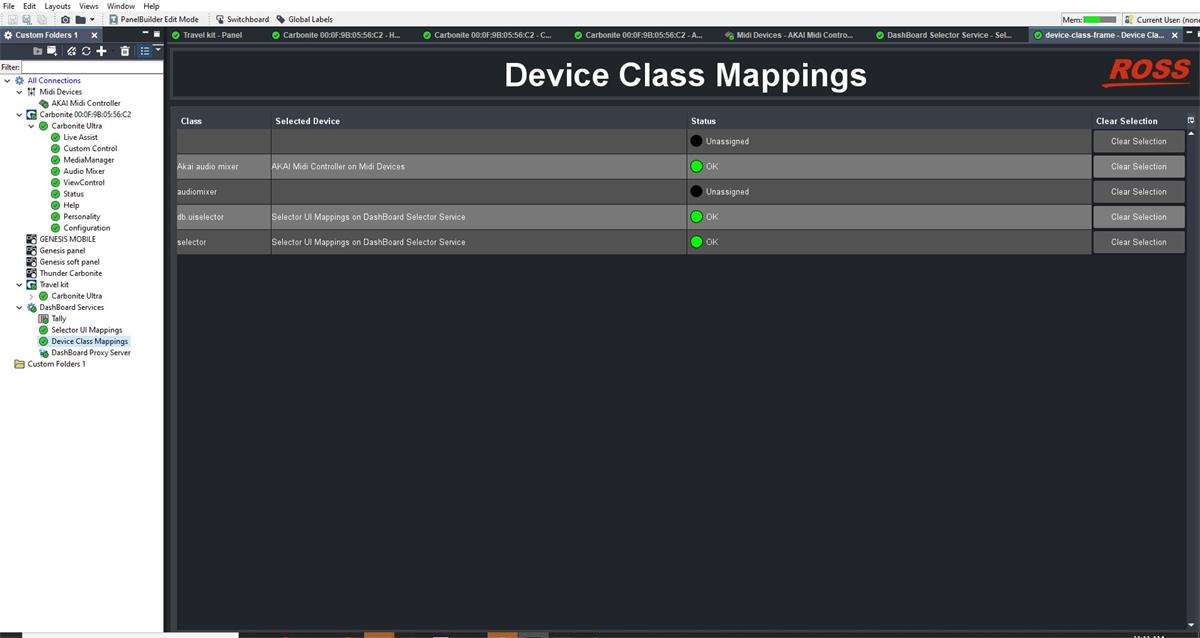Click the plus add connection icon
1200x638 pixels.
pyautogui.click(x=101, y=51)
